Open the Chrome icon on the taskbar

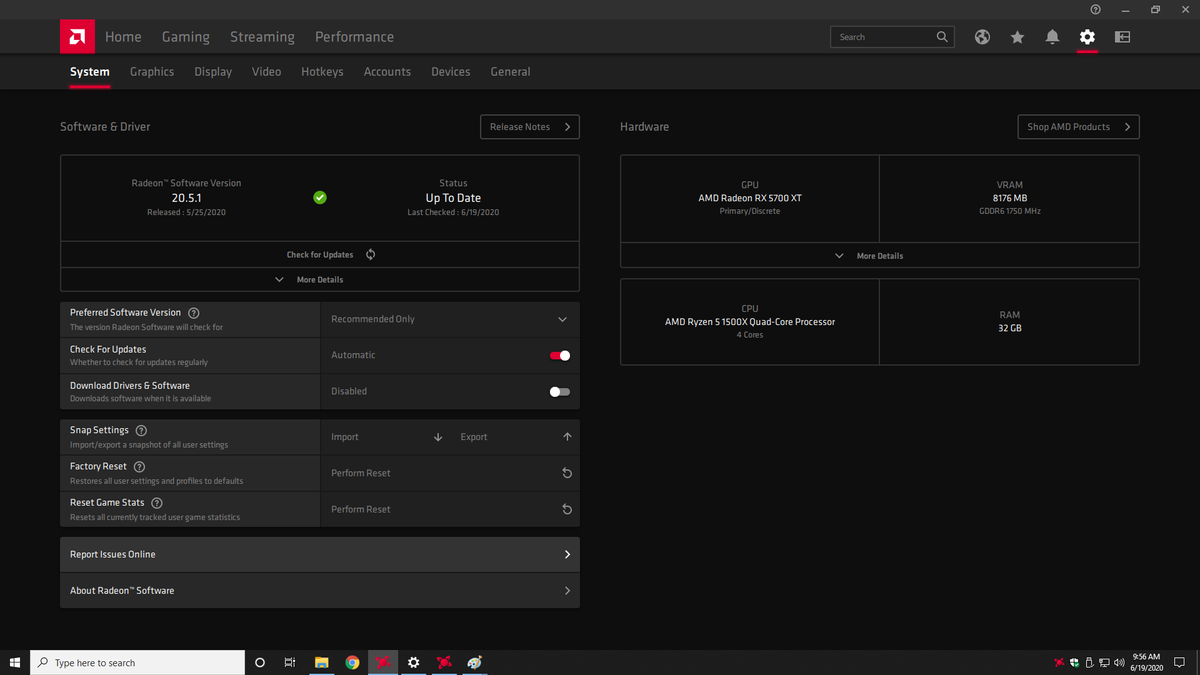[x=352, y=662]
